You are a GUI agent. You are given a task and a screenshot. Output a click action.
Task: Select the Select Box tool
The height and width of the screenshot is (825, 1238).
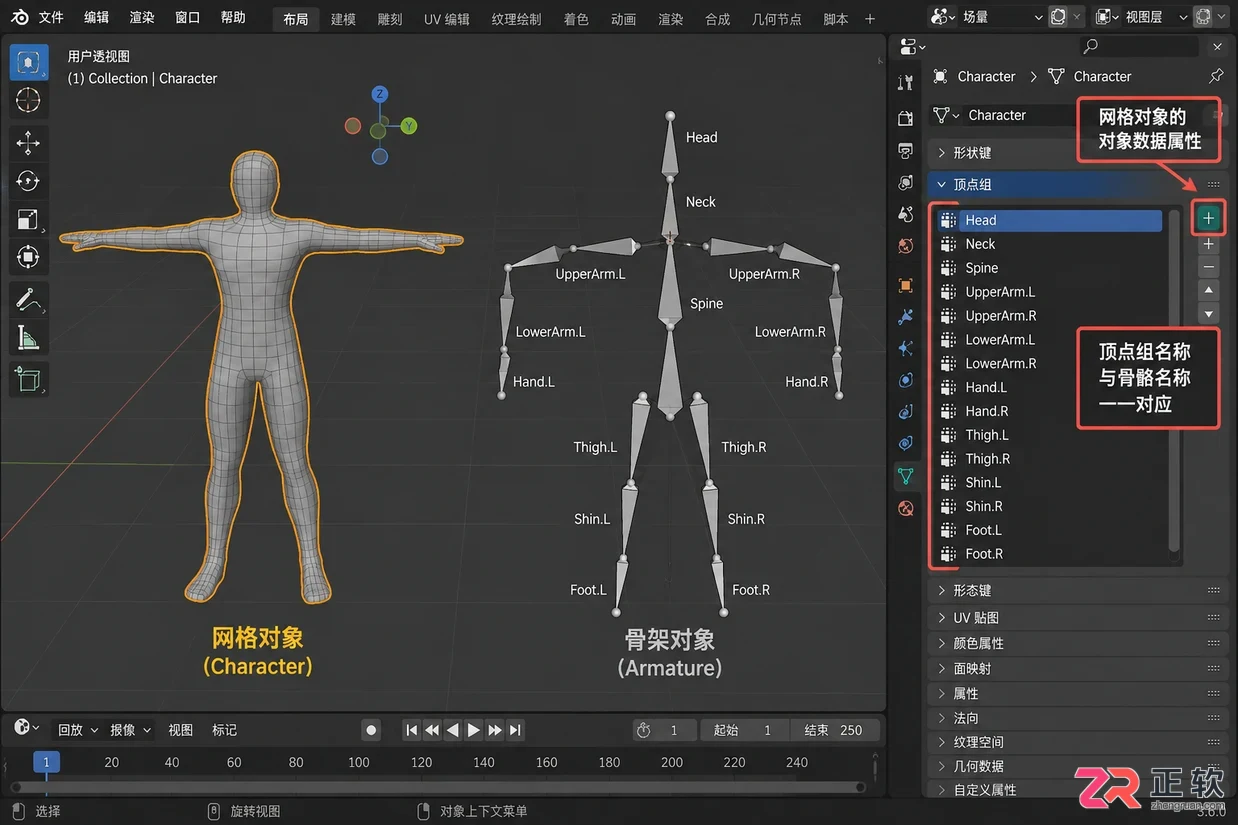28,62
